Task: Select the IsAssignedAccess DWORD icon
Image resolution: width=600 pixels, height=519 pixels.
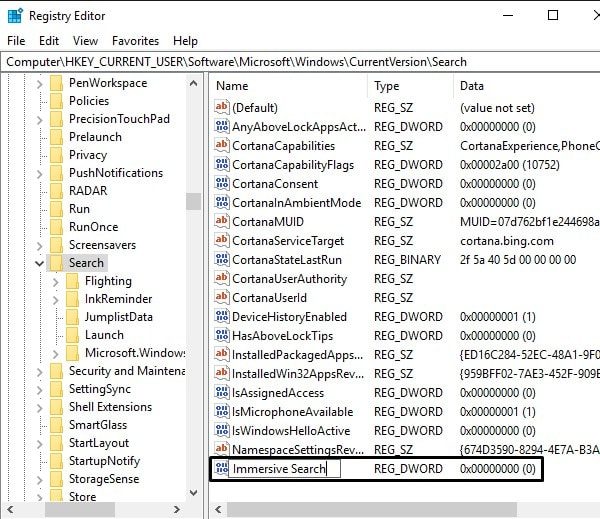Action: (222, 392)
